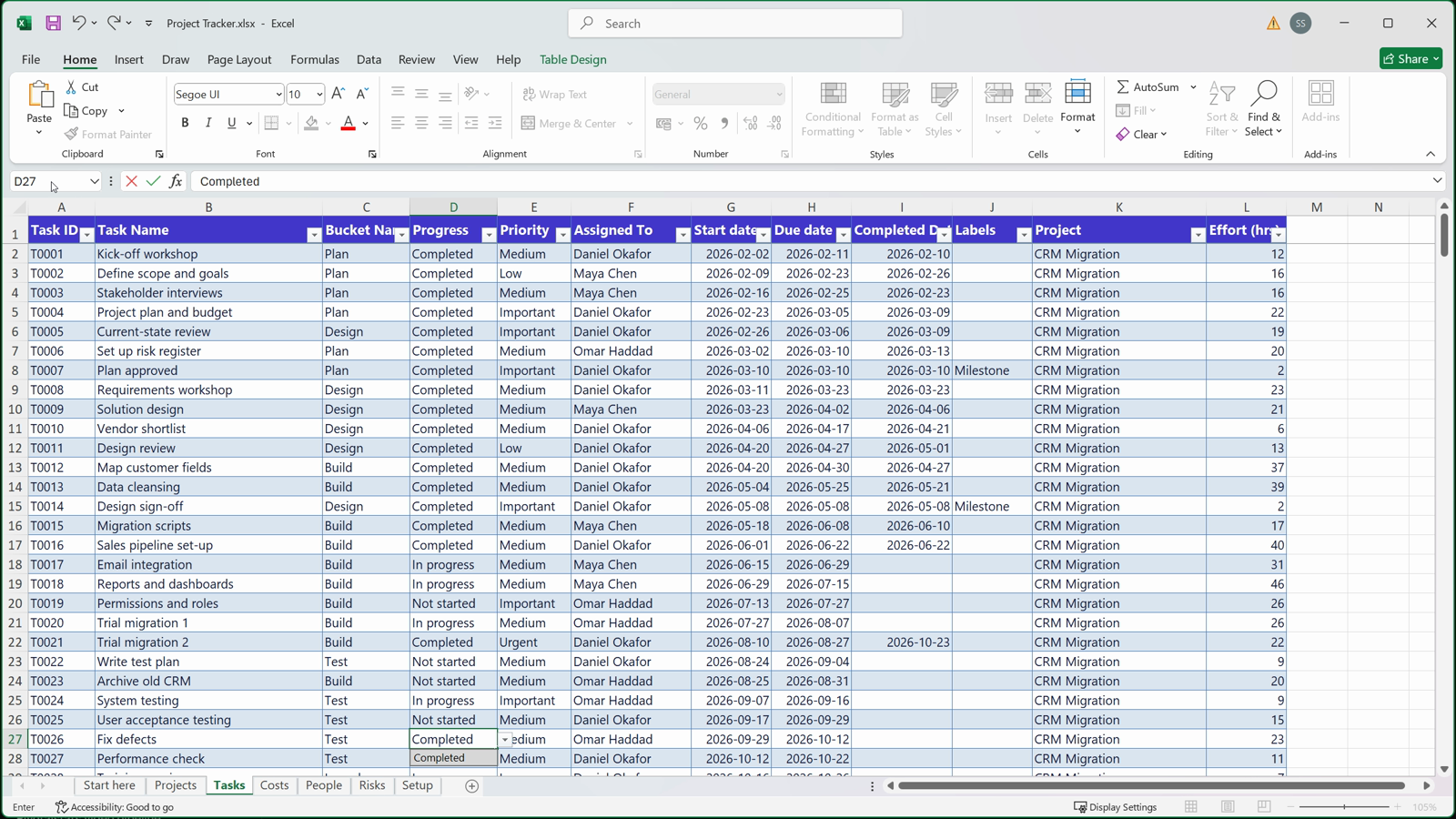The height and width of the screenshot is (819, 1456).
Task: Confirm the cell entry with the checkmark icon
Action: pos(153,181)
